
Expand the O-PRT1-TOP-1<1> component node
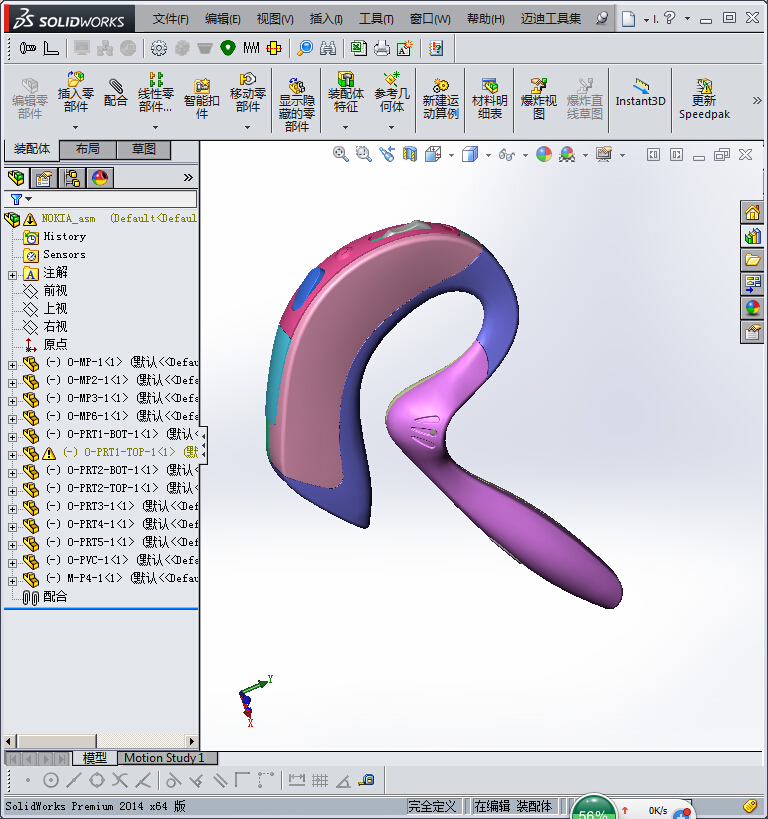[13, 455]
